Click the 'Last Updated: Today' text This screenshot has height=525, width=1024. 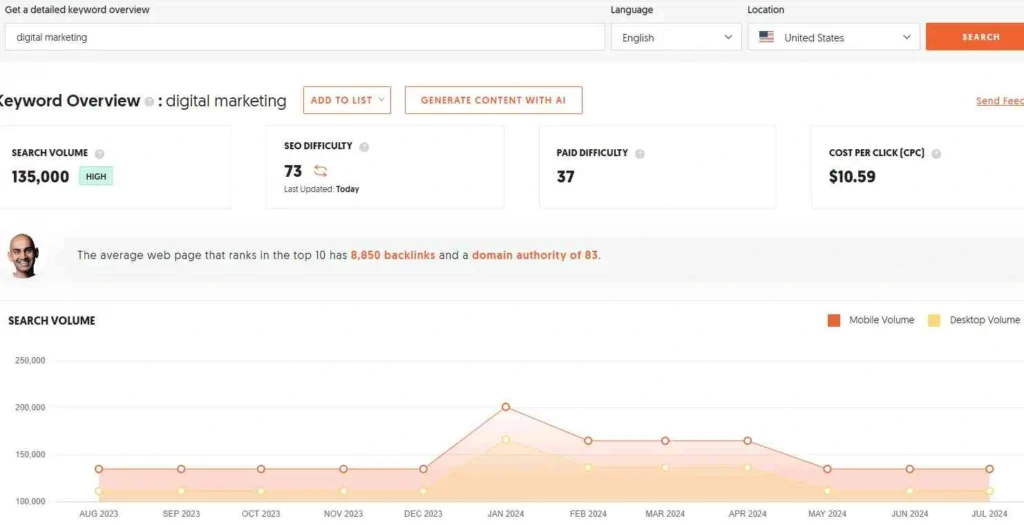tap(321, 189)
